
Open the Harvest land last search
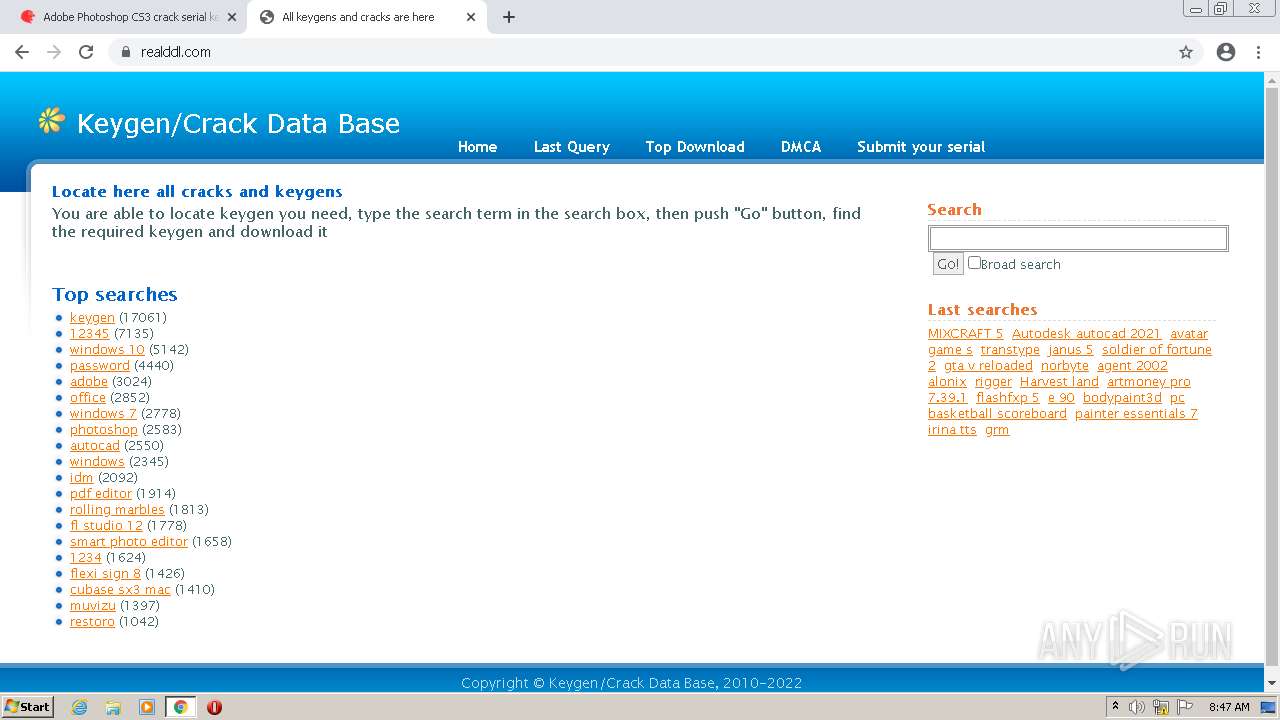coord(1059,382)
